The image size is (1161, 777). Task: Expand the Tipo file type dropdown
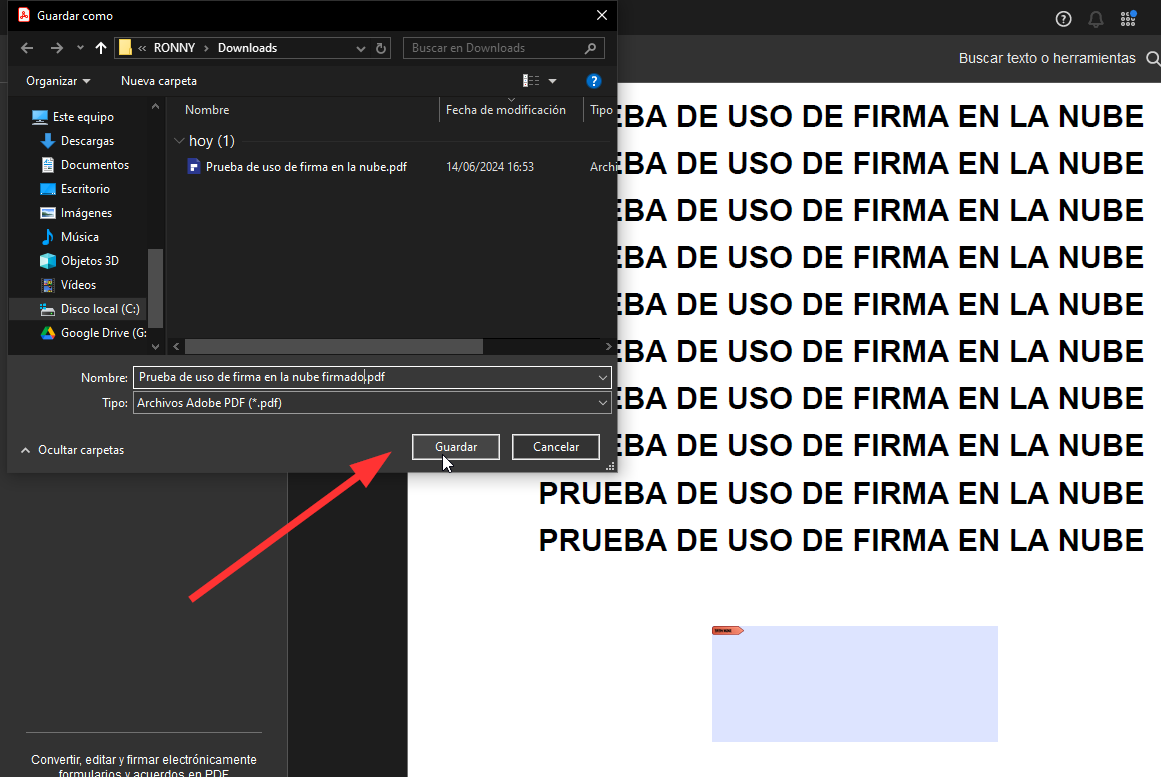click(602, 402)
